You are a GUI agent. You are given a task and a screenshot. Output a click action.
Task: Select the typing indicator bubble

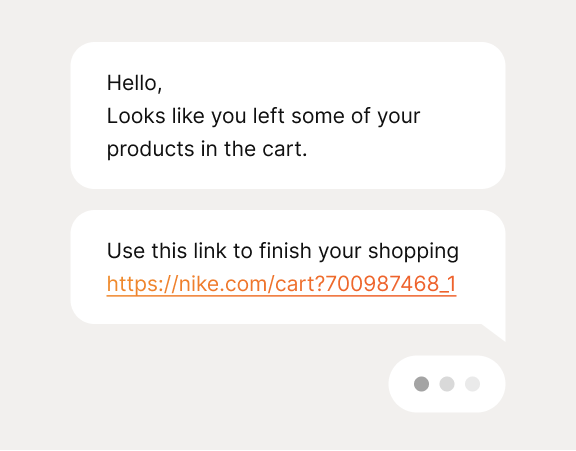[447, 384]
